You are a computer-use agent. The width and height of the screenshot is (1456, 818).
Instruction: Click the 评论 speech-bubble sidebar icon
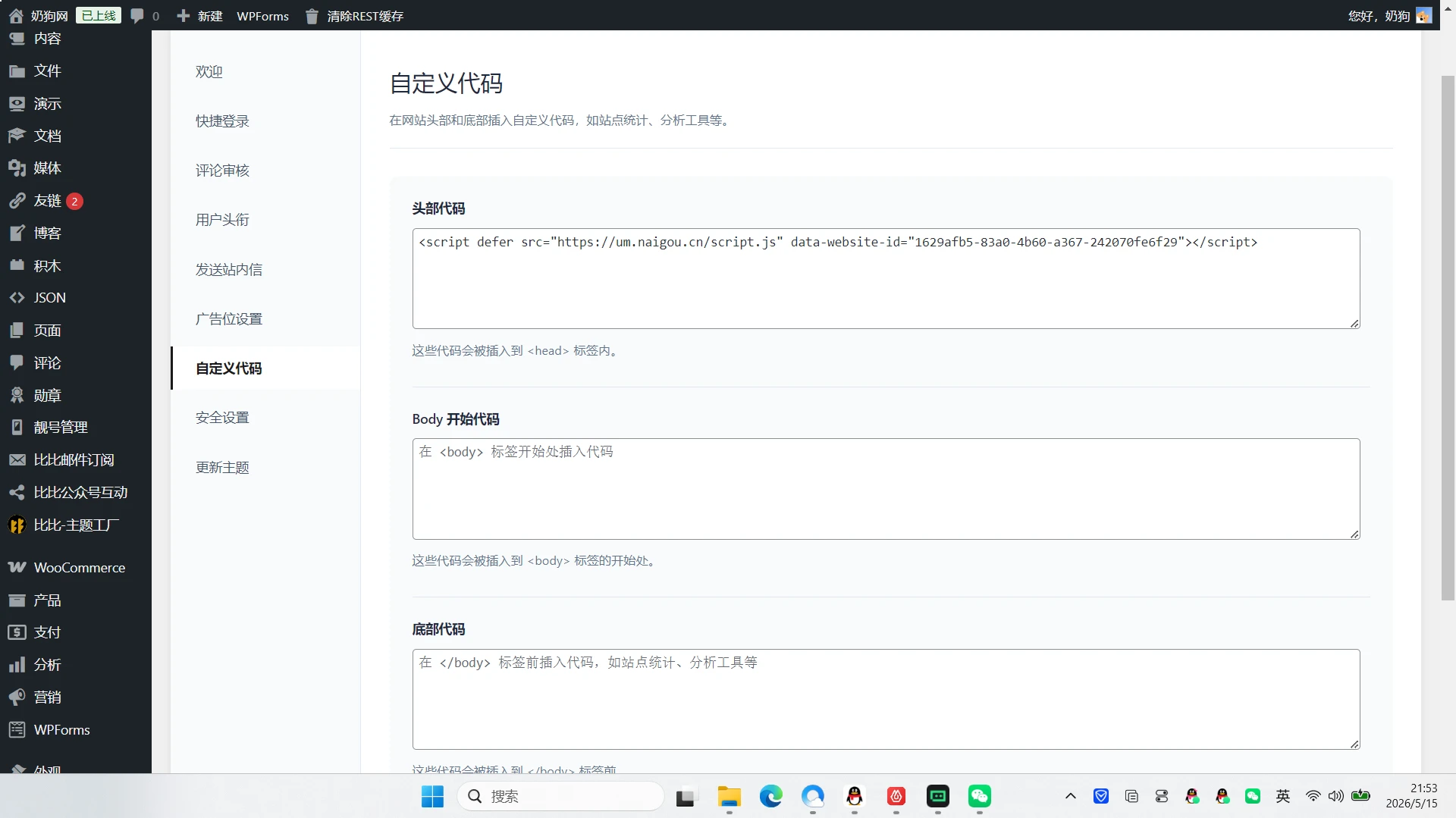click(x=17, y=363)
